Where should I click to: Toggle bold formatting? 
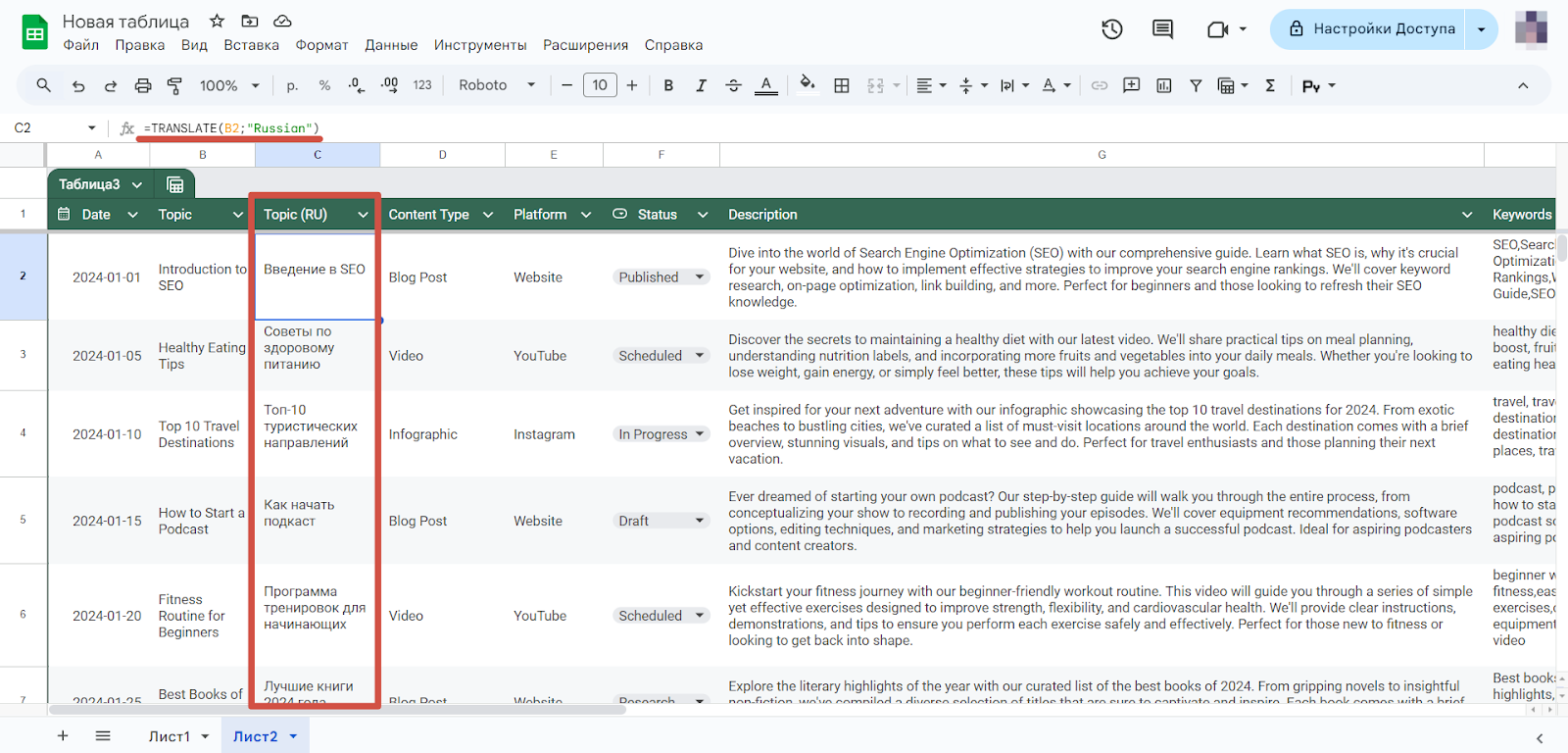[x=668, y=85]
